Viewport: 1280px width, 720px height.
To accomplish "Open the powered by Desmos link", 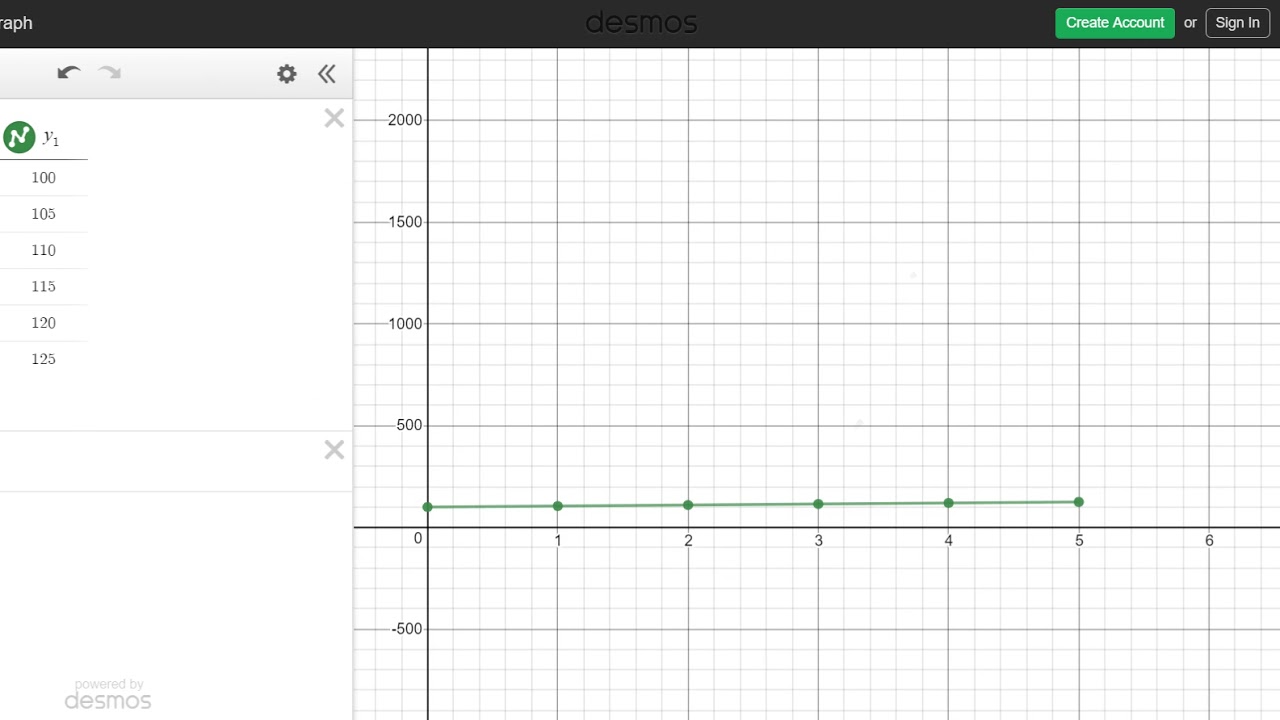I will (x=108, y=695).
